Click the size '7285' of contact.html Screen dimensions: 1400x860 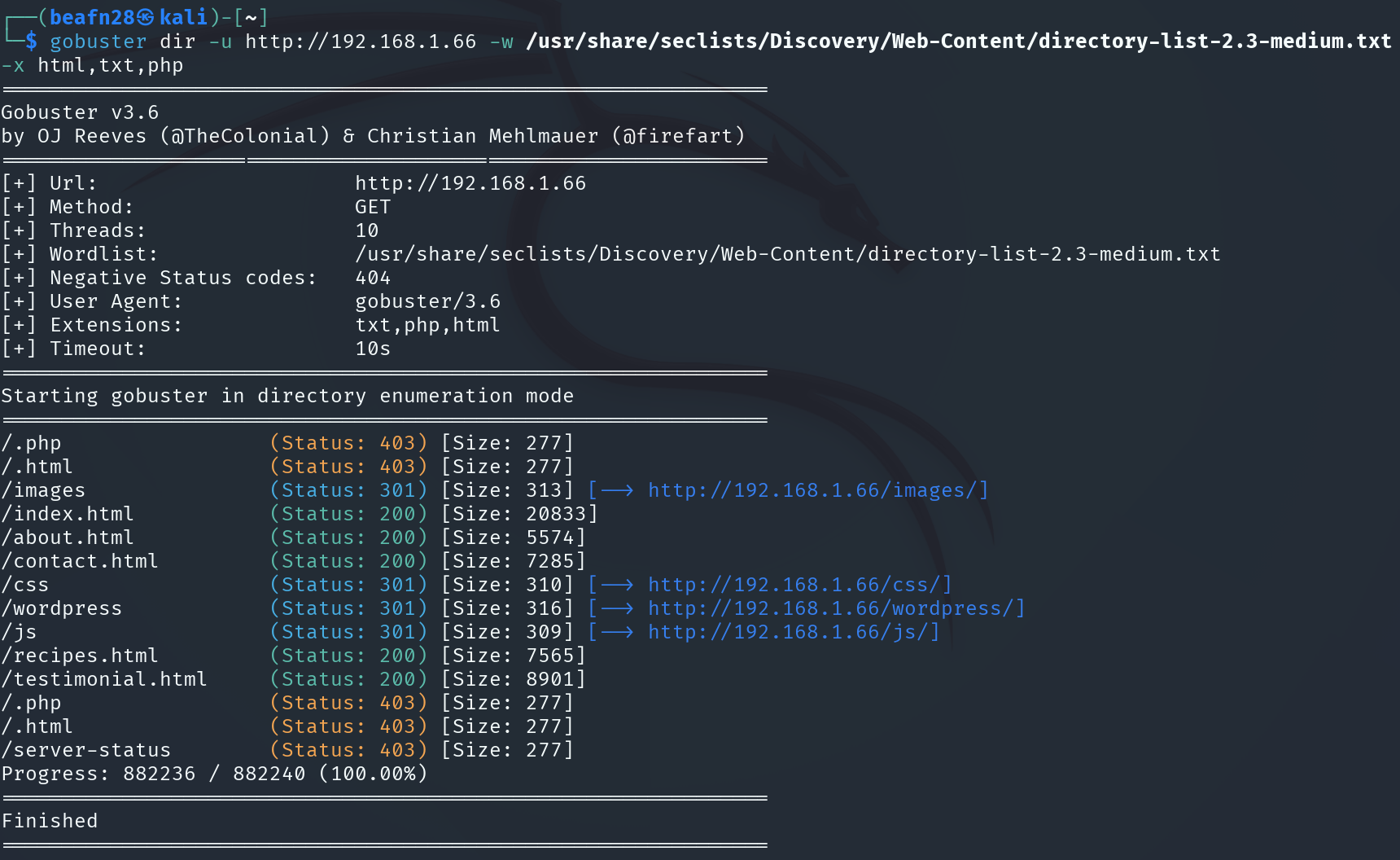(x=550, y=561)
